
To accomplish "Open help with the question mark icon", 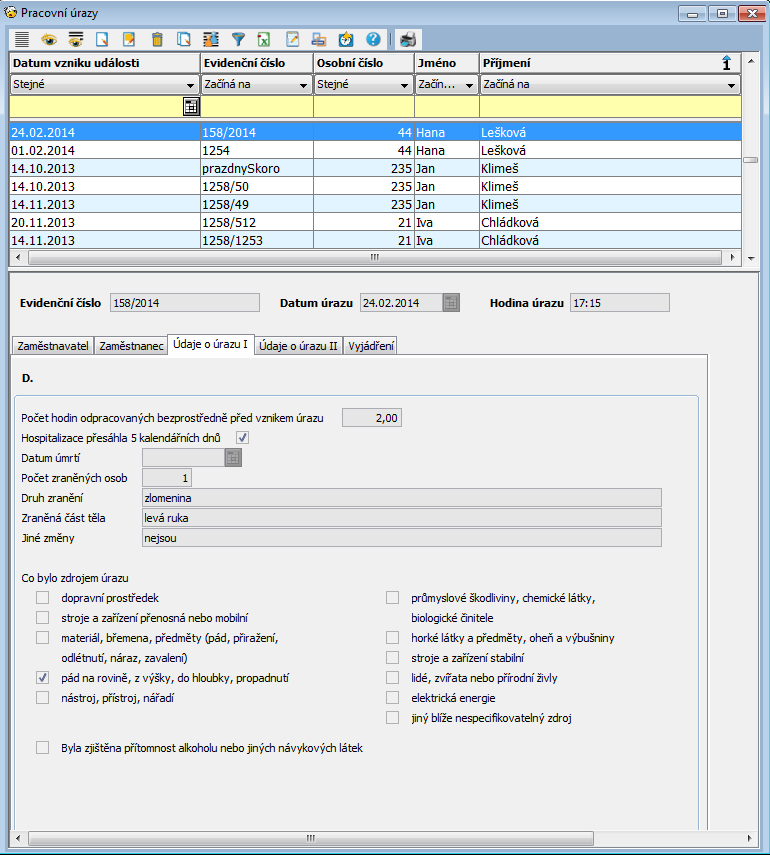I will [x=373, y=40].
